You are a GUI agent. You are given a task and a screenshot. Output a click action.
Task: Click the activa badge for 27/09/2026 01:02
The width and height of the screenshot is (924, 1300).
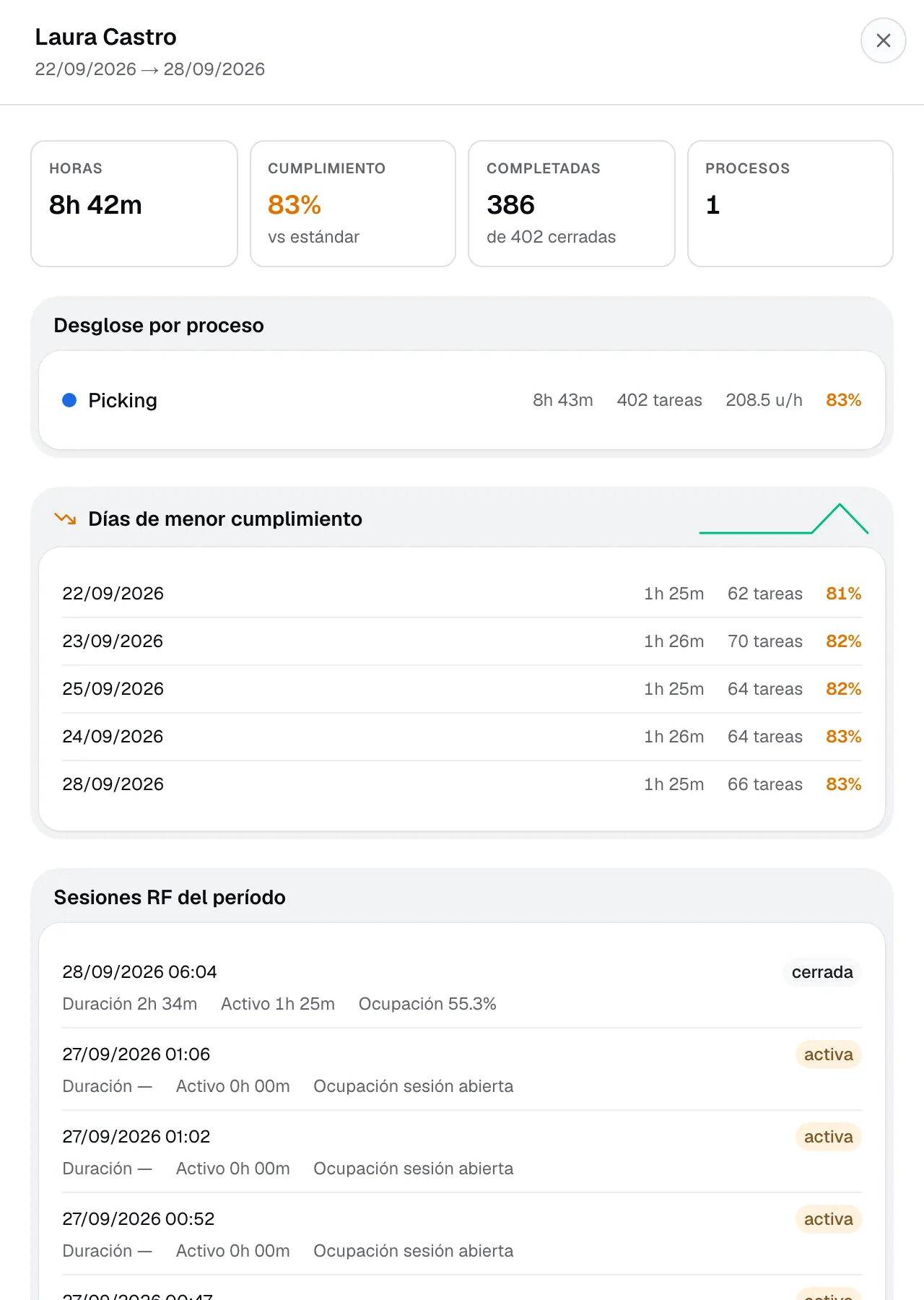point(829,1137)
